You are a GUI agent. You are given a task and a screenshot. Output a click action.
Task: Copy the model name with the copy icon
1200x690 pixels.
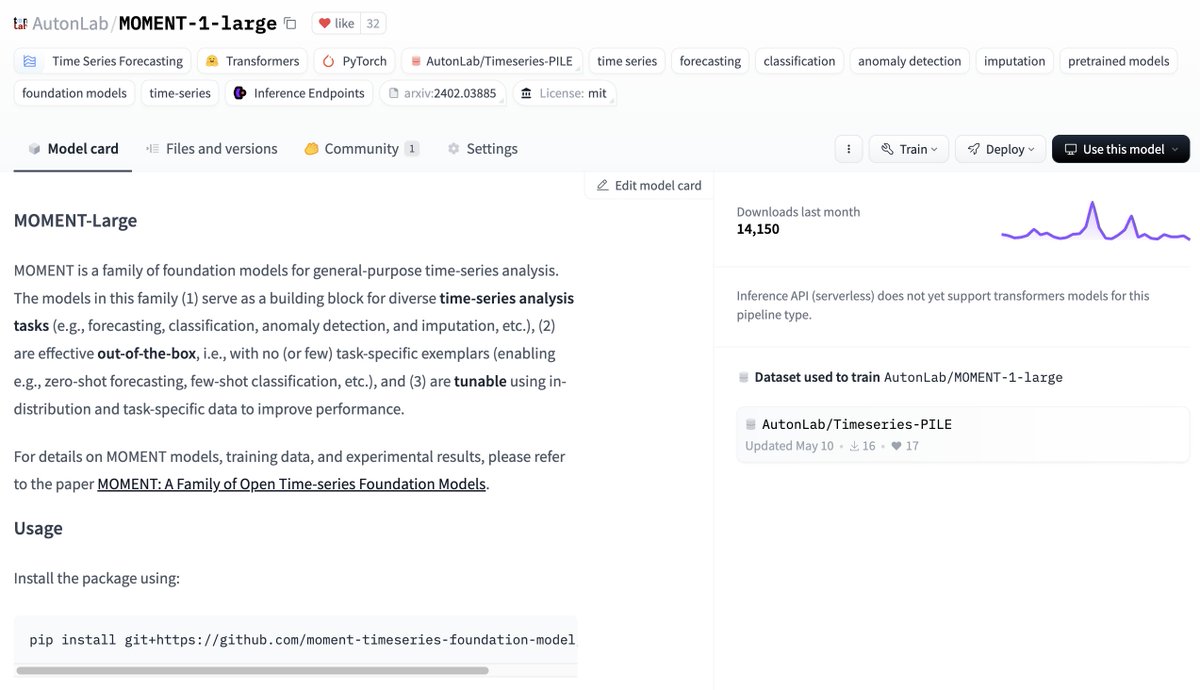coord(290,23)
